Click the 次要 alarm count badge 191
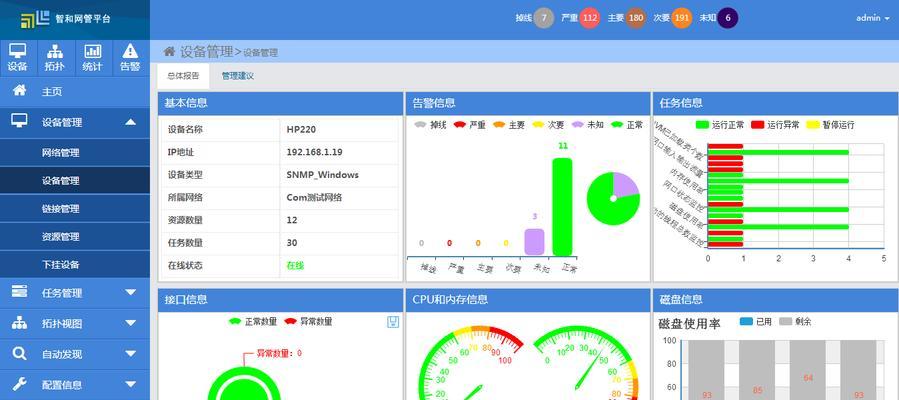This screenshot has width=899, height=400. [x=681, y=18]
